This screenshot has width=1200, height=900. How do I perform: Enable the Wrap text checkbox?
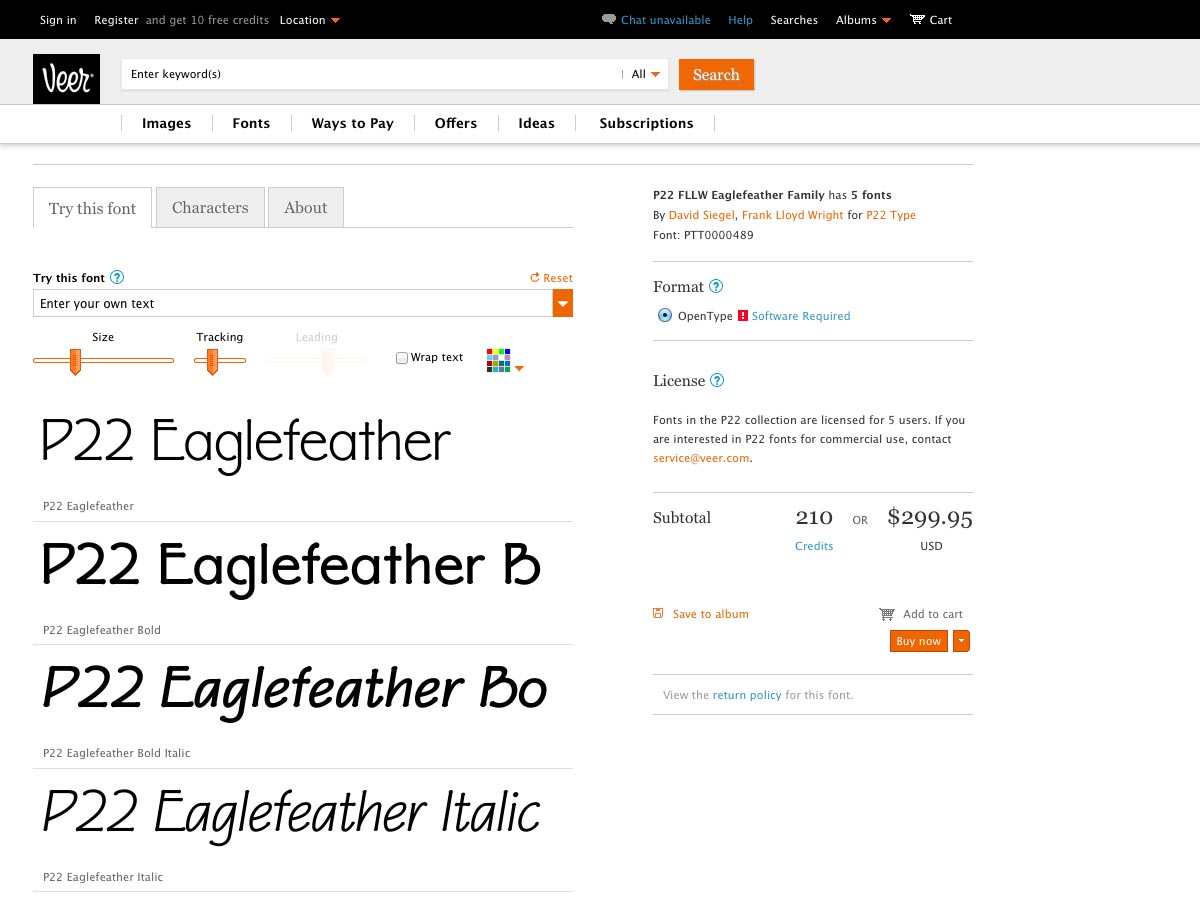tap(402, 358)
